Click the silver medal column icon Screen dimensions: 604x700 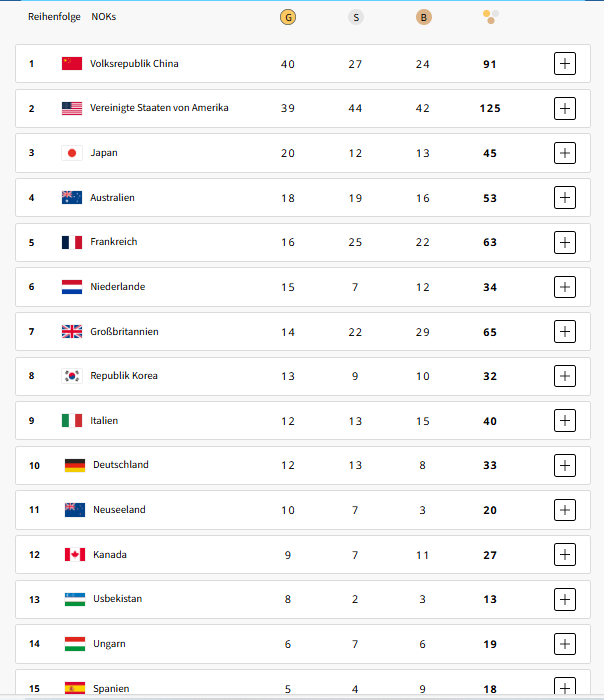(355, 17)
